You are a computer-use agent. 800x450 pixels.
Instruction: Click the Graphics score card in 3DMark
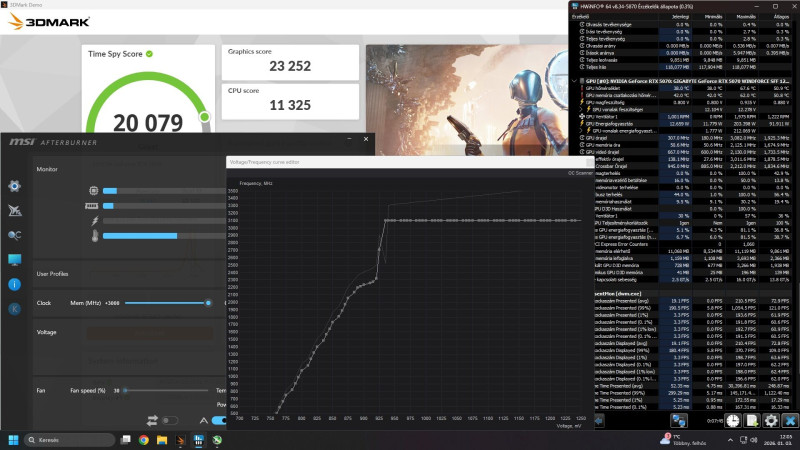(x=290, y=62)
